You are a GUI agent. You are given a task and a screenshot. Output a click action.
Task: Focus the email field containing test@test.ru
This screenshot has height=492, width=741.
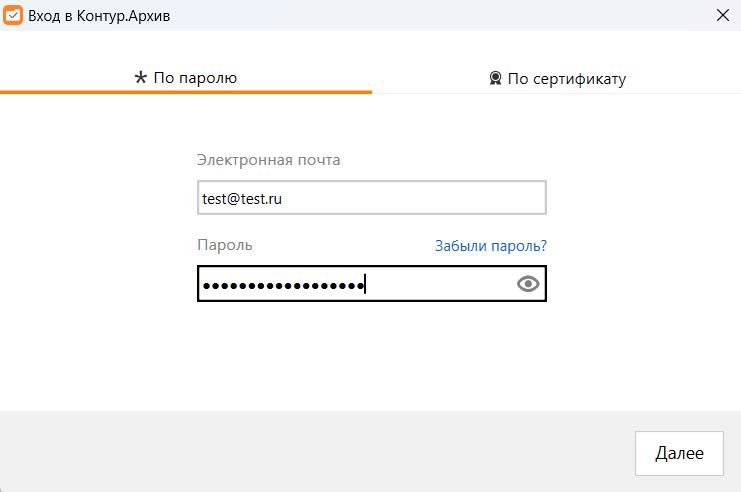[372, 198]
